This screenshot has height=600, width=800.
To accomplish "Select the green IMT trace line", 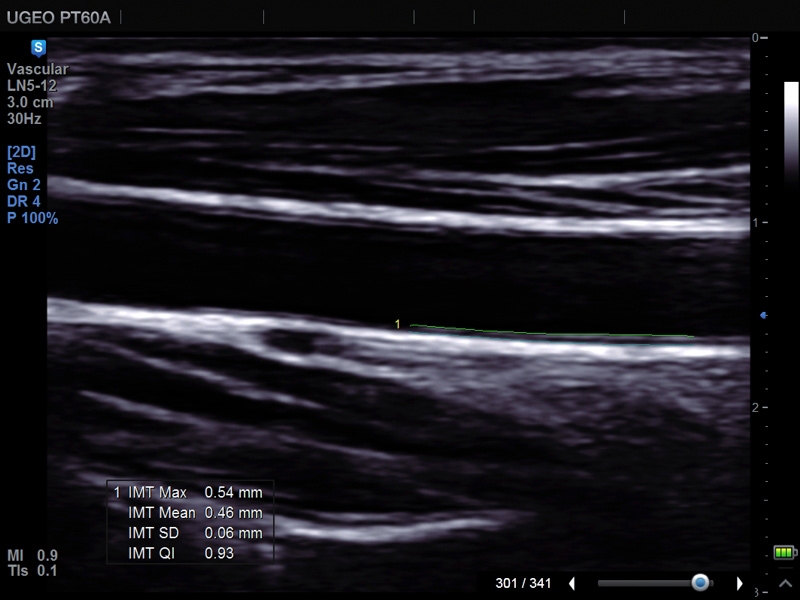I will tap(552, 331).
